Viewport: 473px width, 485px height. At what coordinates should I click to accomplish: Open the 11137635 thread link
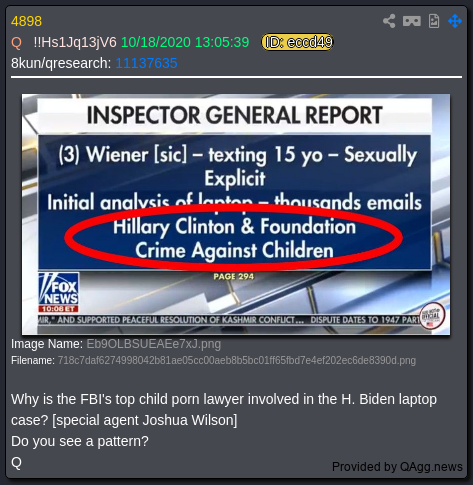[146, 63]
